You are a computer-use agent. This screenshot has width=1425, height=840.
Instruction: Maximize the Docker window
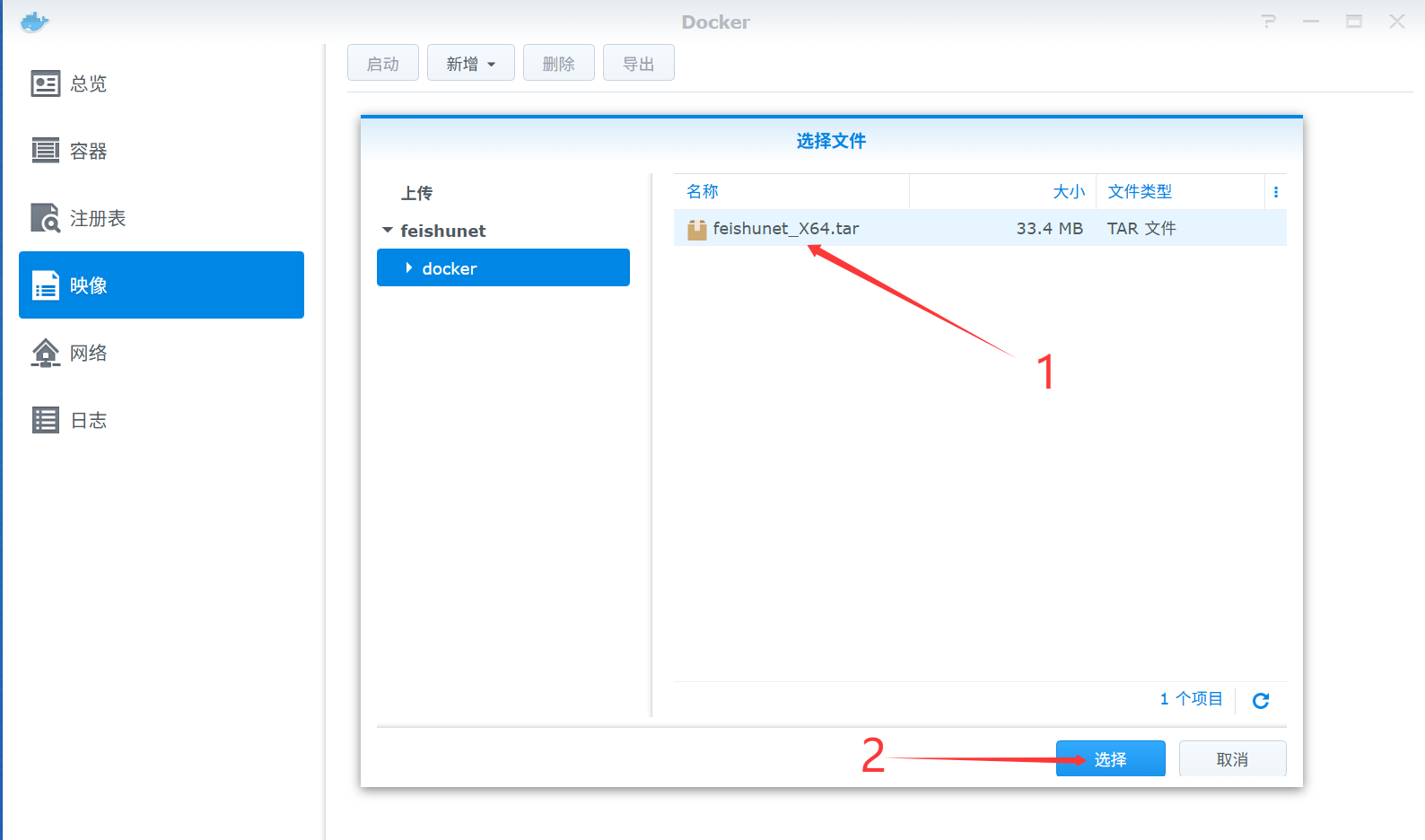coord(1354,22)
